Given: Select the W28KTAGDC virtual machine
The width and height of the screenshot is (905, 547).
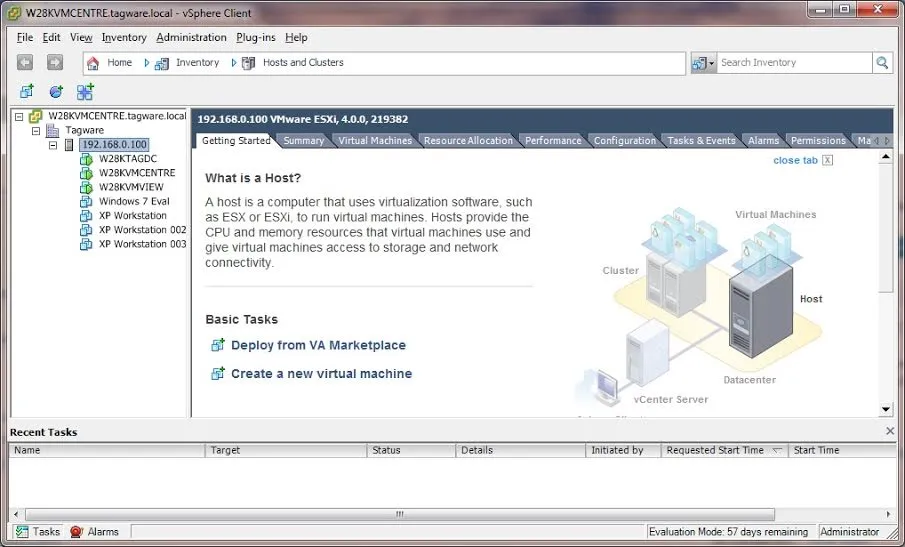Looking at the screenshot, I should 127,159.
